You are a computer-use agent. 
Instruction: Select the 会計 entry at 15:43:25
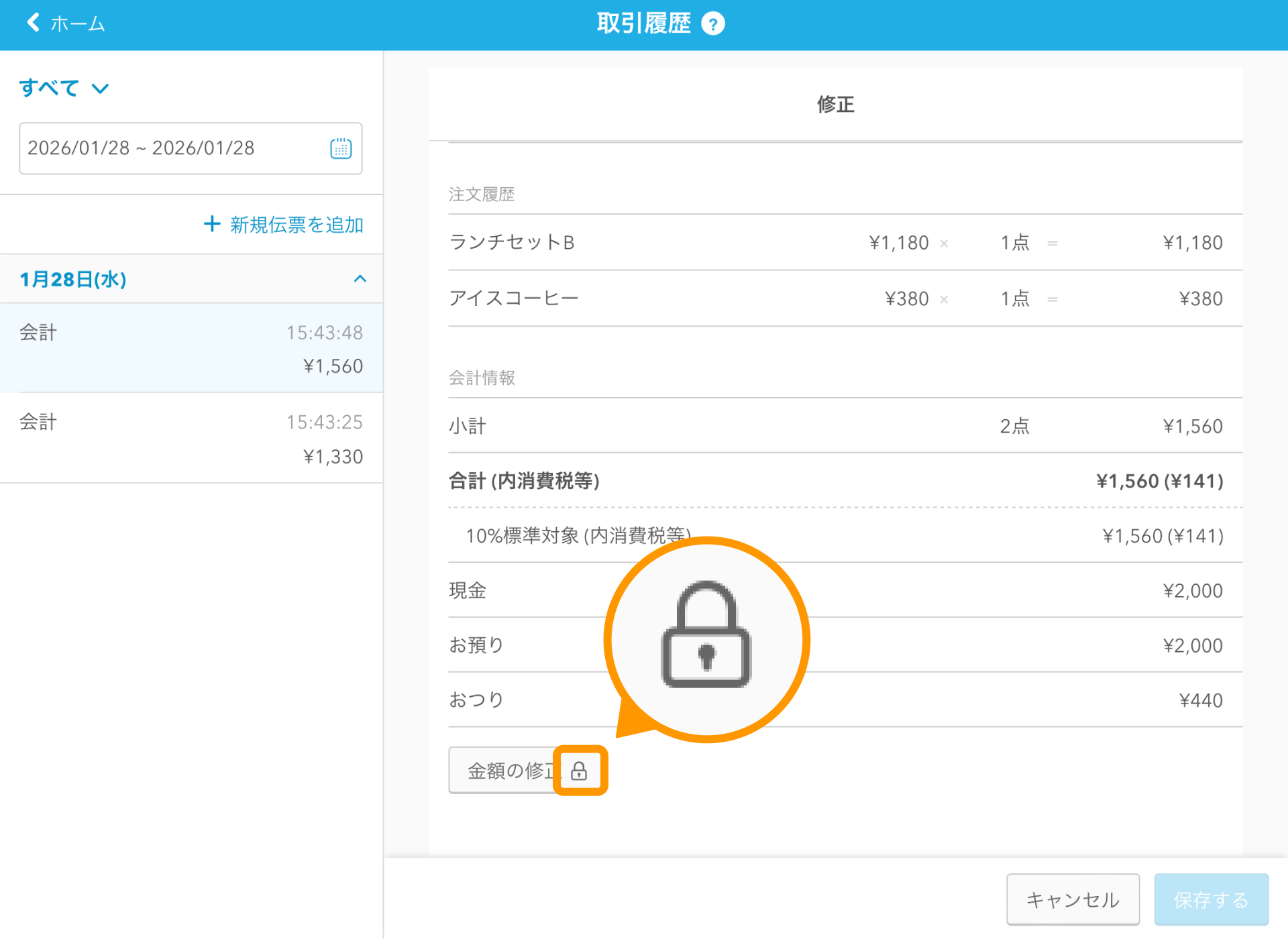click(191, 438)
